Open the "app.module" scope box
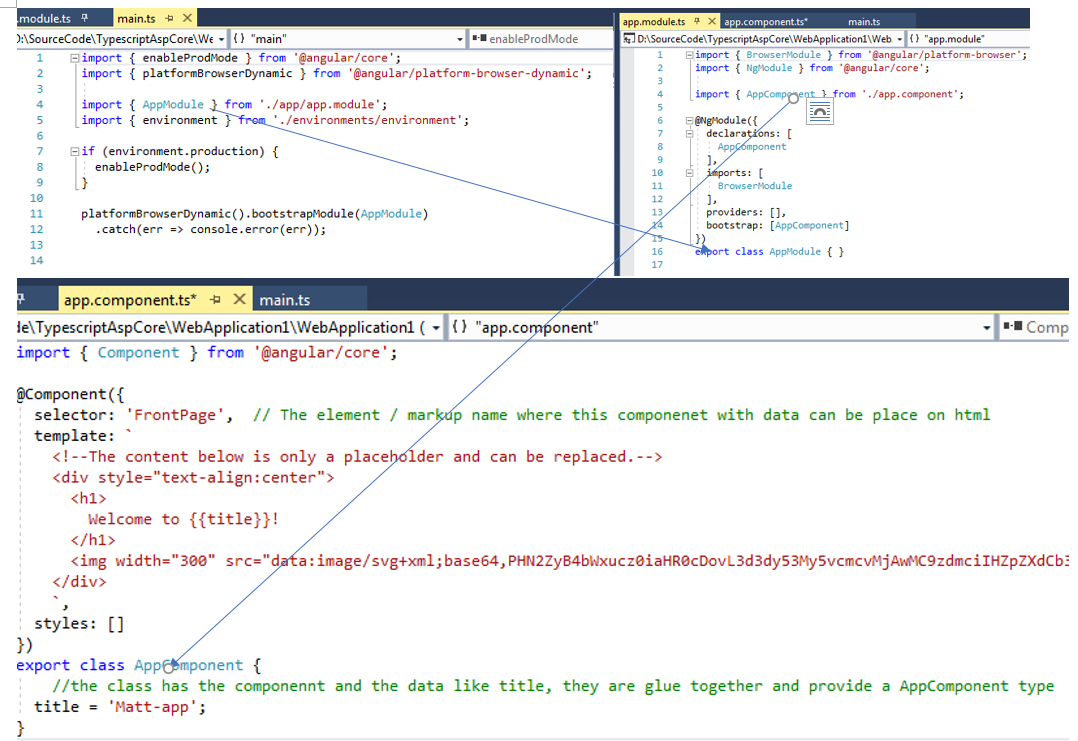 (x=968, y=39)
